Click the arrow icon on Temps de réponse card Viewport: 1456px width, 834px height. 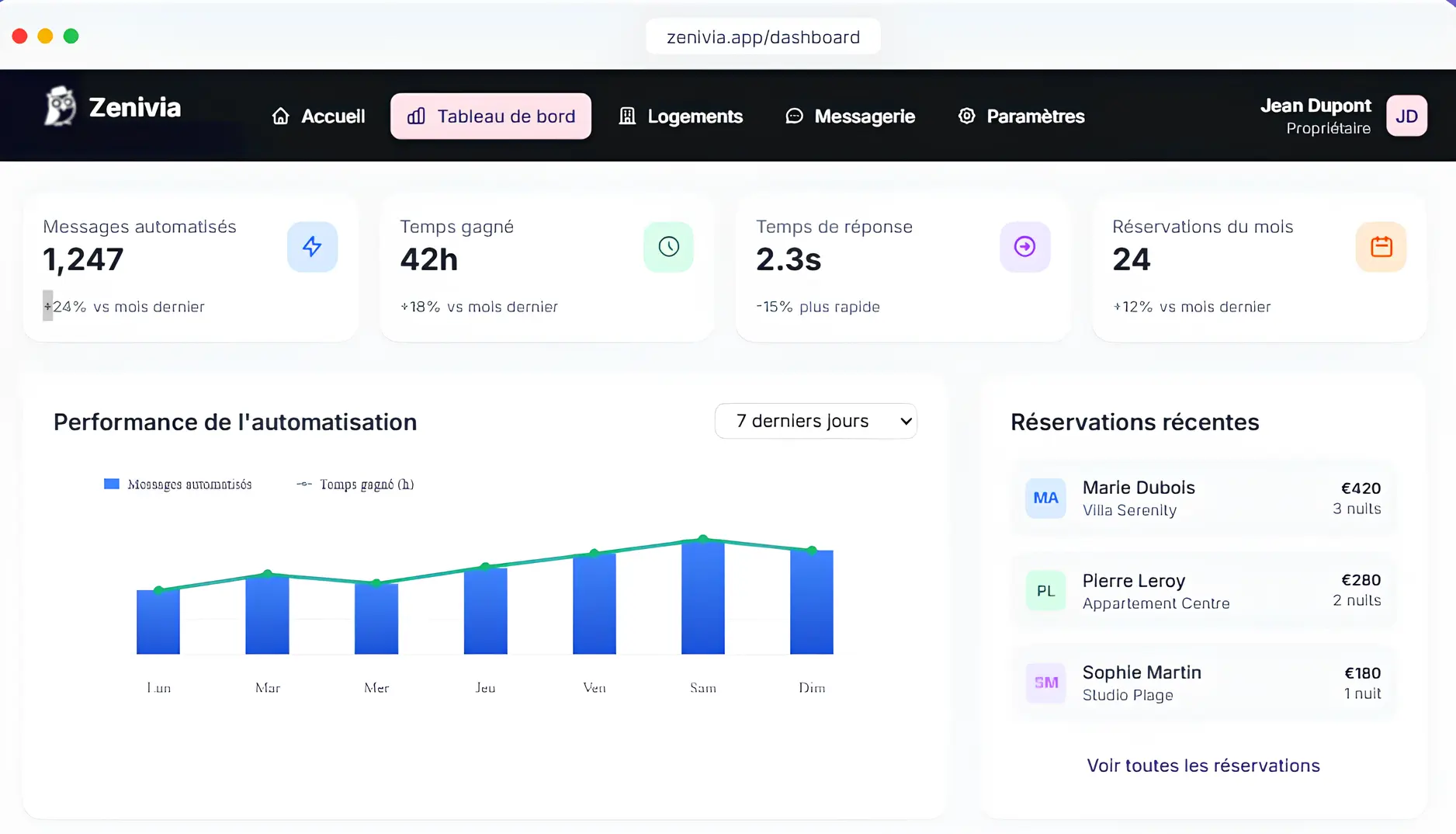click(x=1024, y=247)
